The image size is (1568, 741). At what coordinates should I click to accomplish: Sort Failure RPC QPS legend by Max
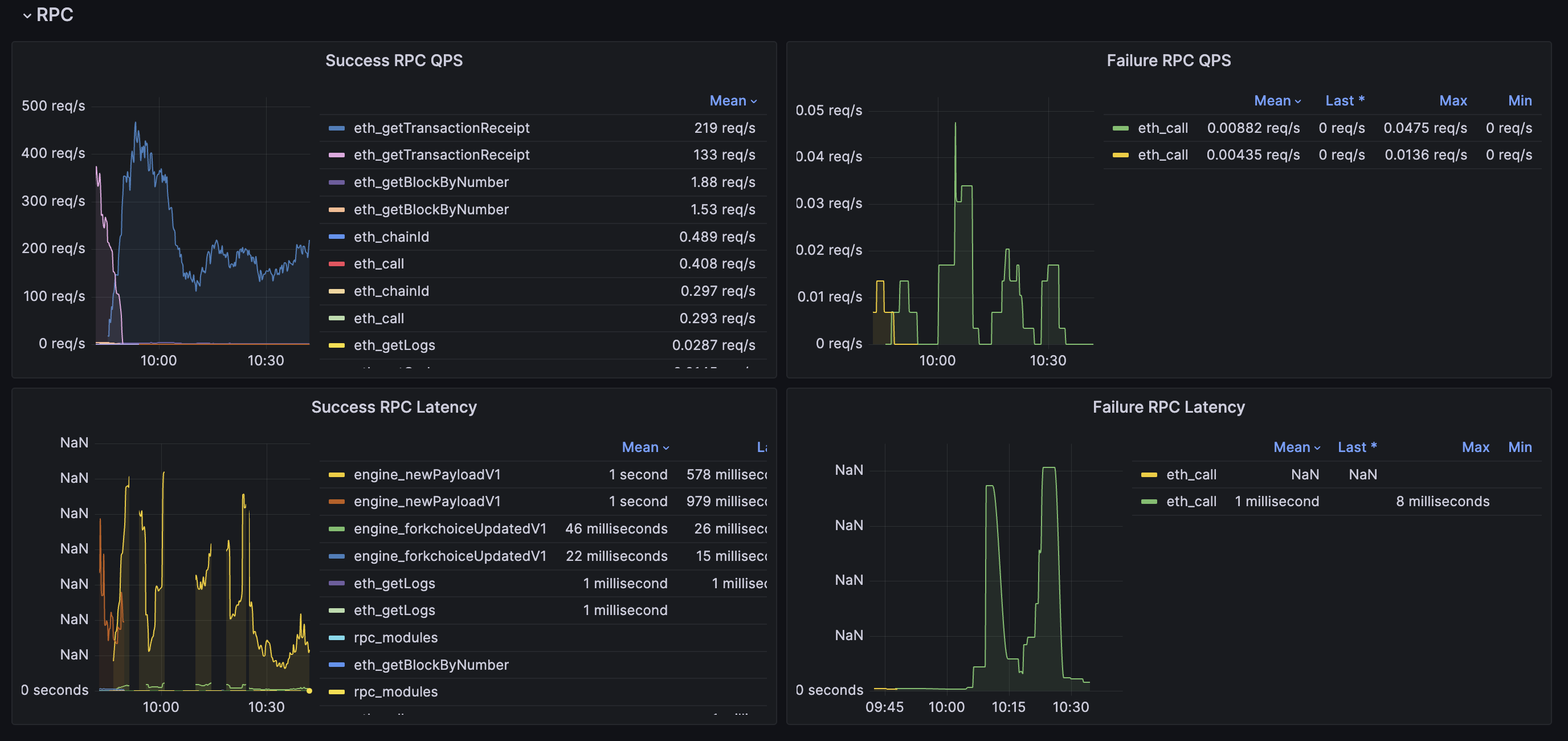[x=1452, y=100]
